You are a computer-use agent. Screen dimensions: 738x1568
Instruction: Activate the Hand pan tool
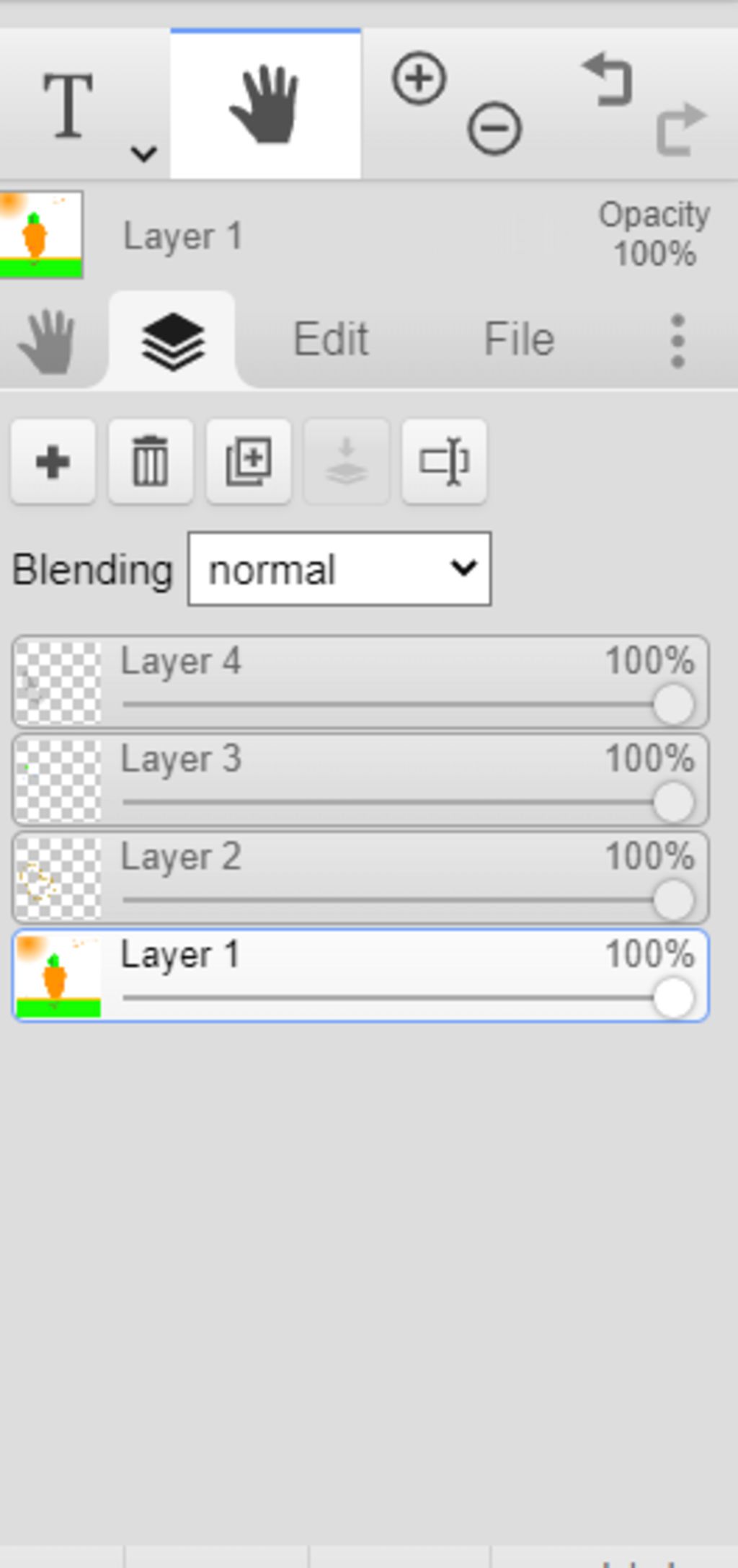[265, 105]
